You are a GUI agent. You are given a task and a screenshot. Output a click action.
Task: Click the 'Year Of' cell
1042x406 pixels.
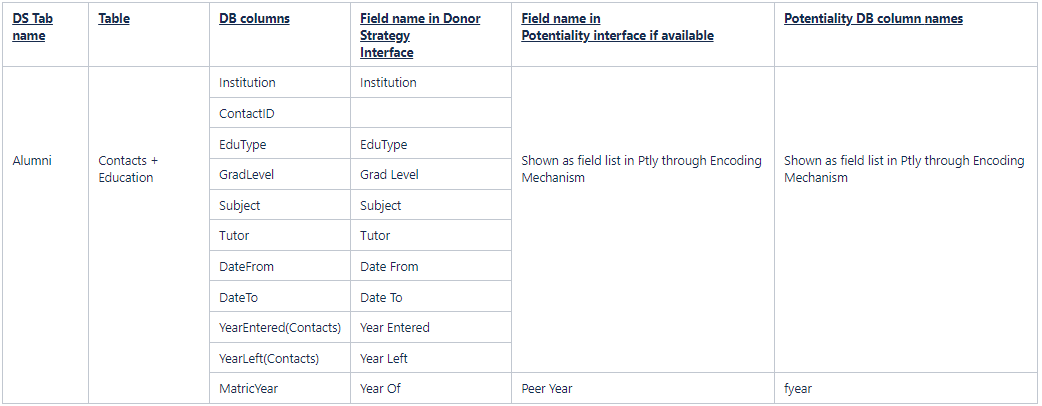pos(380,389)
